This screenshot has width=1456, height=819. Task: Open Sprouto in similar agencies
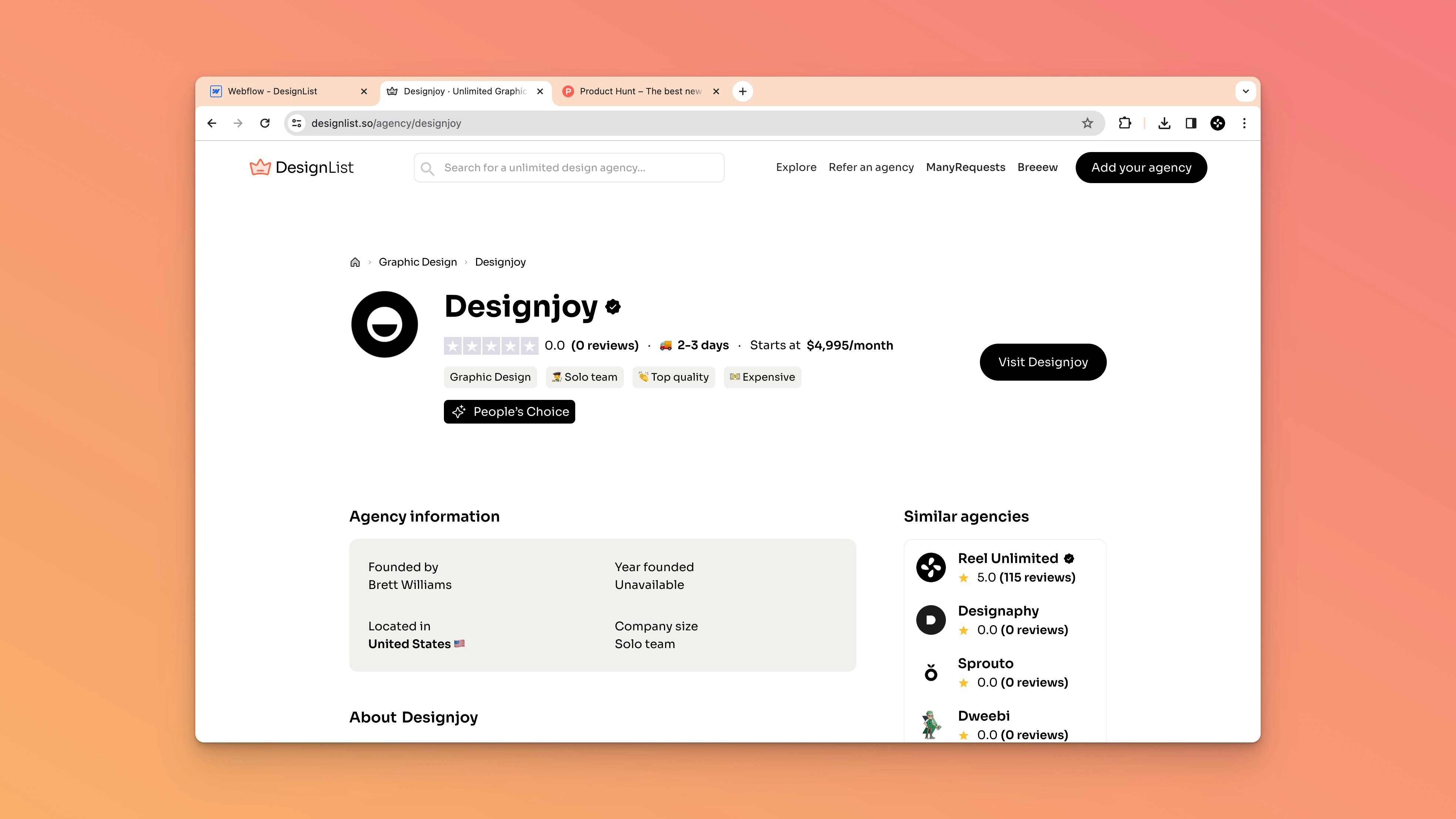(x=986, y=664)
